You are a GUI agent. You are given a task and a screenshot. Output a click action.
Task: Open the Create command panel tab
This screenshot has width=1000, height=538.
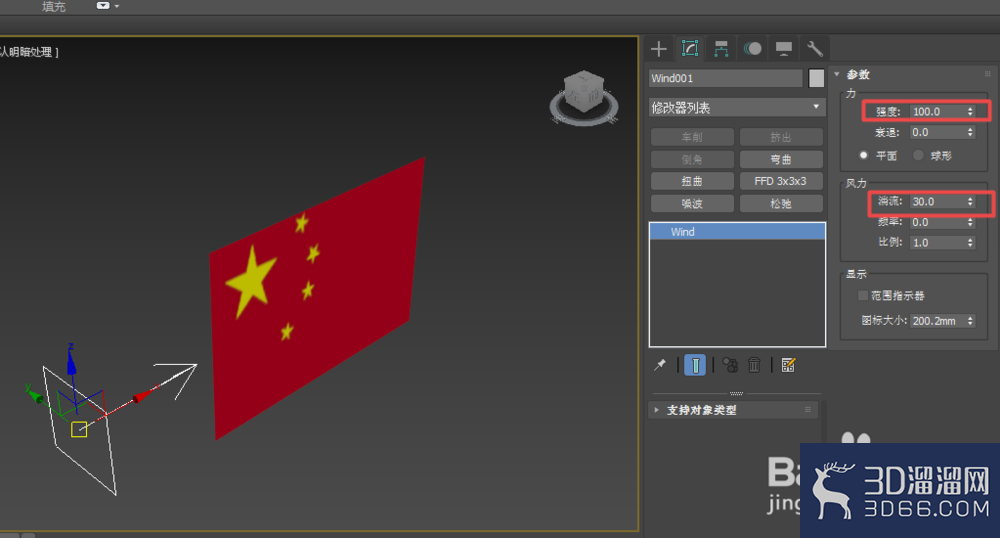pyautogui.click(x=659, y=49)
